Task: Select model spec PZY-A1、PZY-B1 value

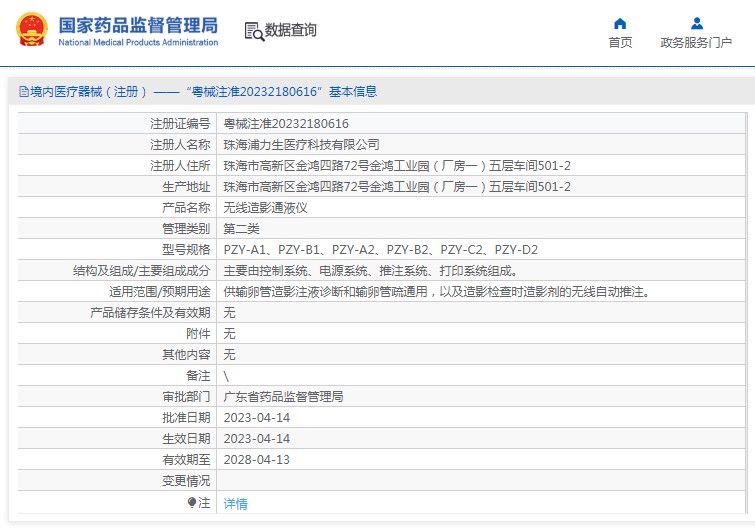Action: click(x=380, y=250)
